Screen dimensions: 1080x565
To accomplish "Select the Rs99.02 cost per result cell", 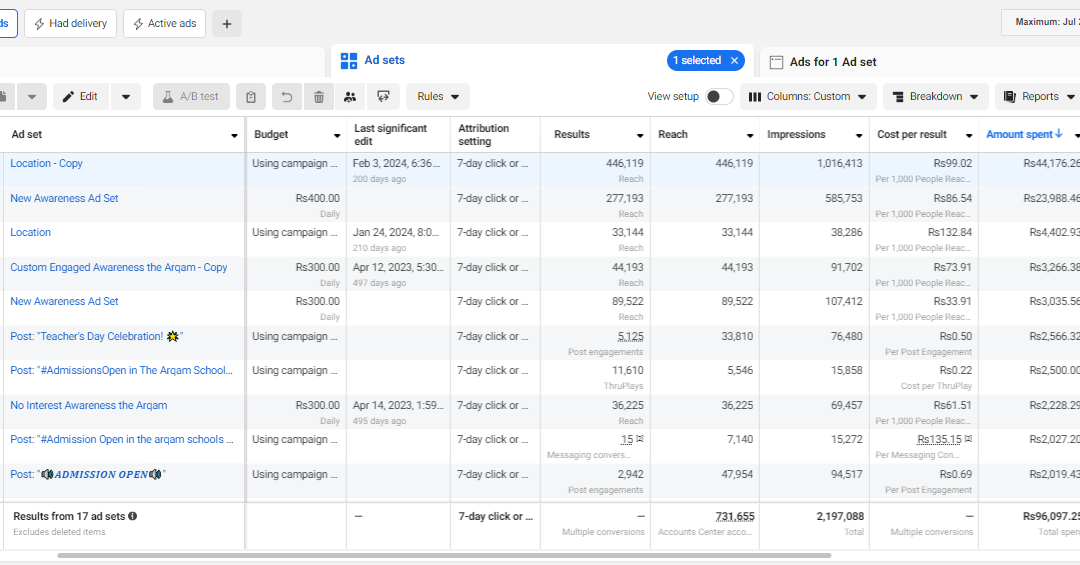I will point(924,170).
